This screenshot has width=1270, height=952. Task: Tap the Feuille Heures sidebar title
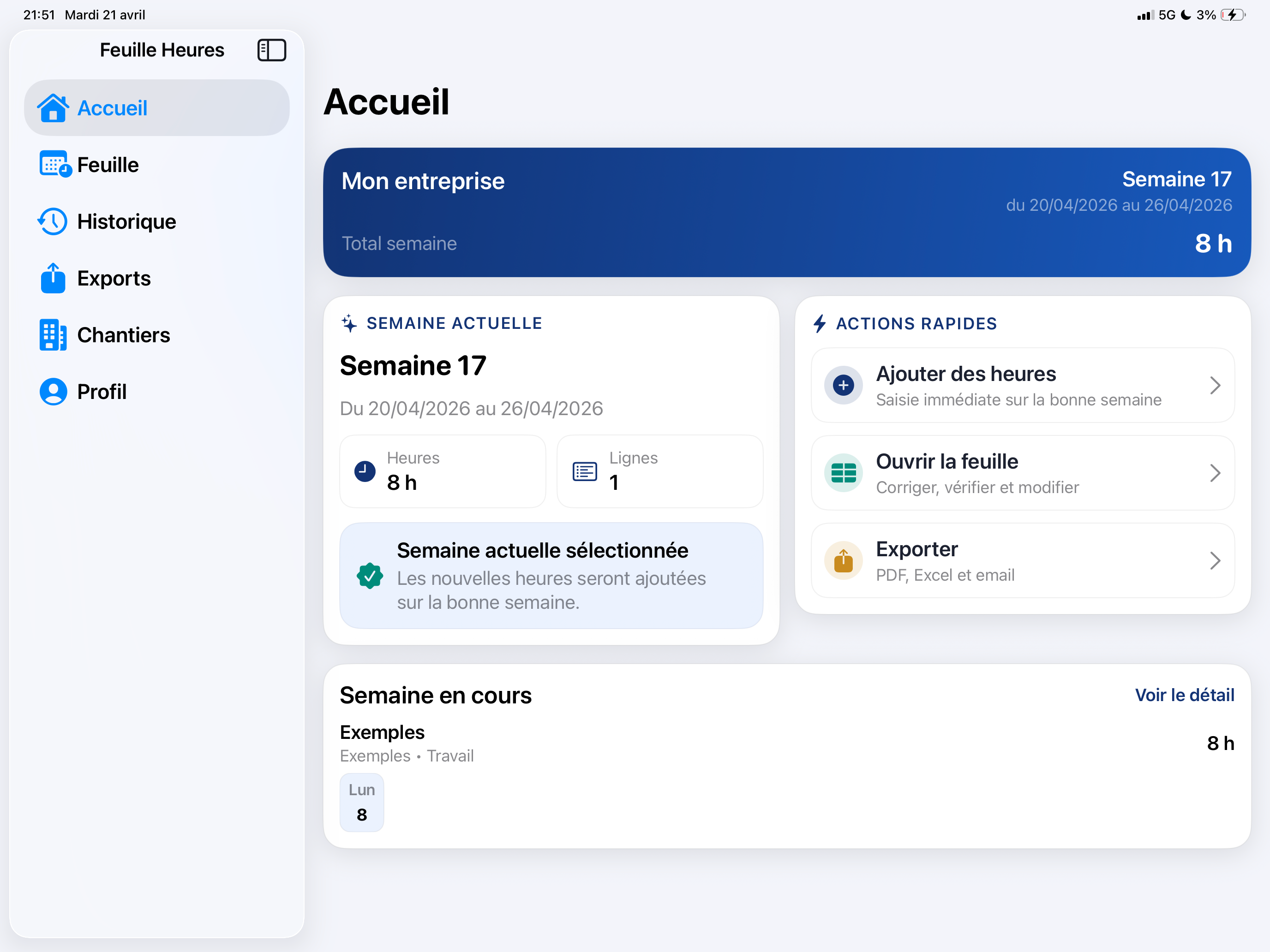click(x=162, y=50)
